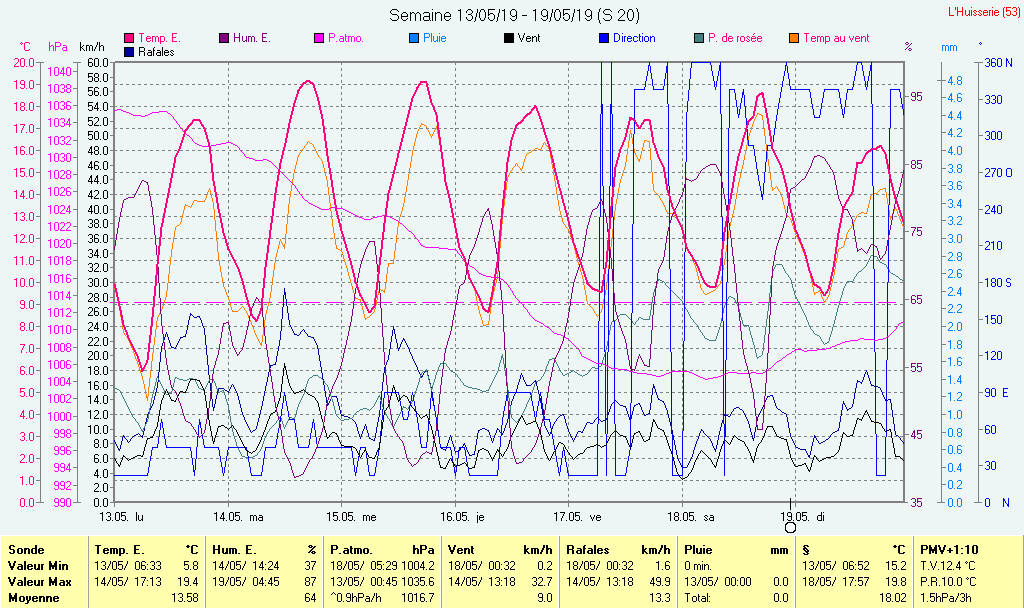The height and width of the screenshot is (608, 1024).
Task: Click the 'T.V.12.4 °C' value
Action: pyautogui.click(x=949, y=566)
